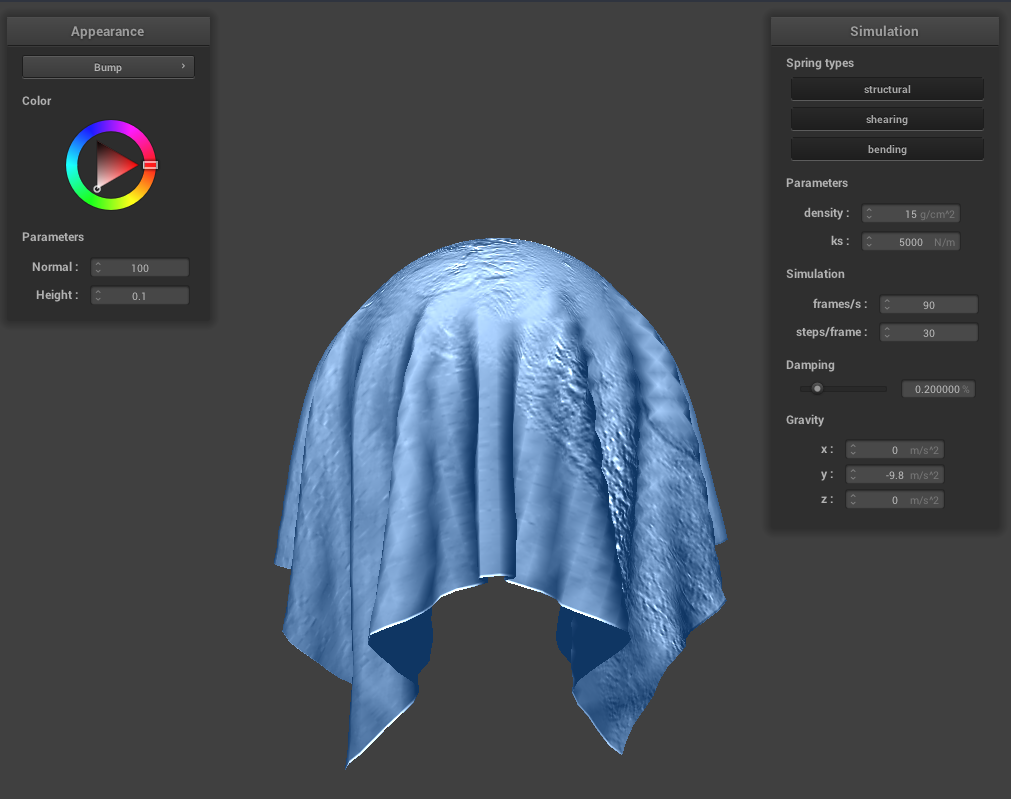Pick a shade in the color triangle

click(x=114, y=165)
